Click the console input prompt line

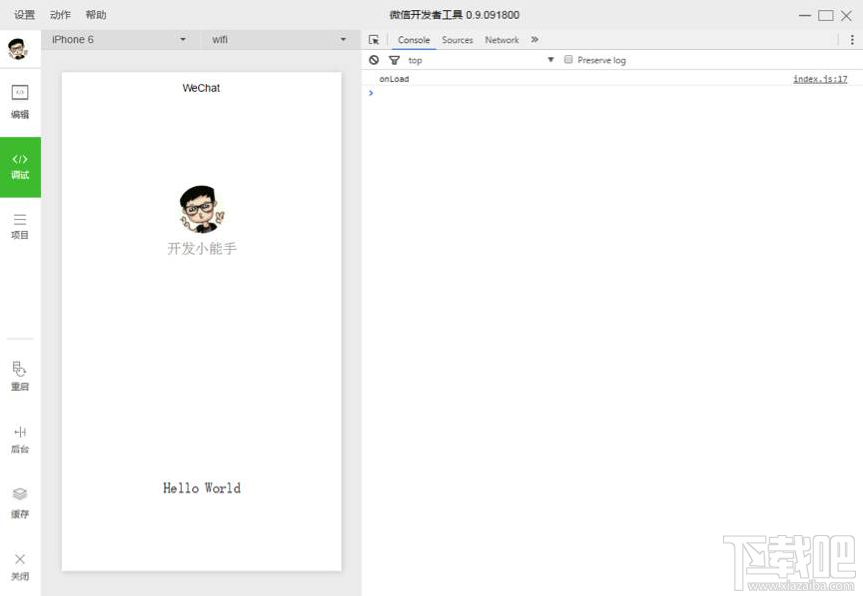coord(612,93)
